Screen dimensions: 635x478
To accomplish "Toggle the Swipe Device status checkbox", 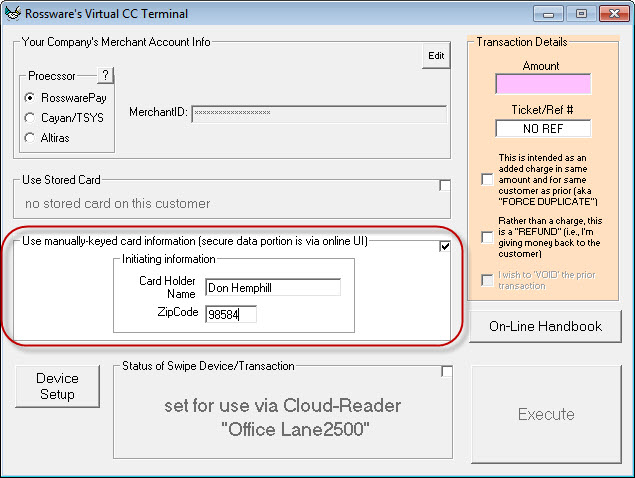I will tap(446, 372).
